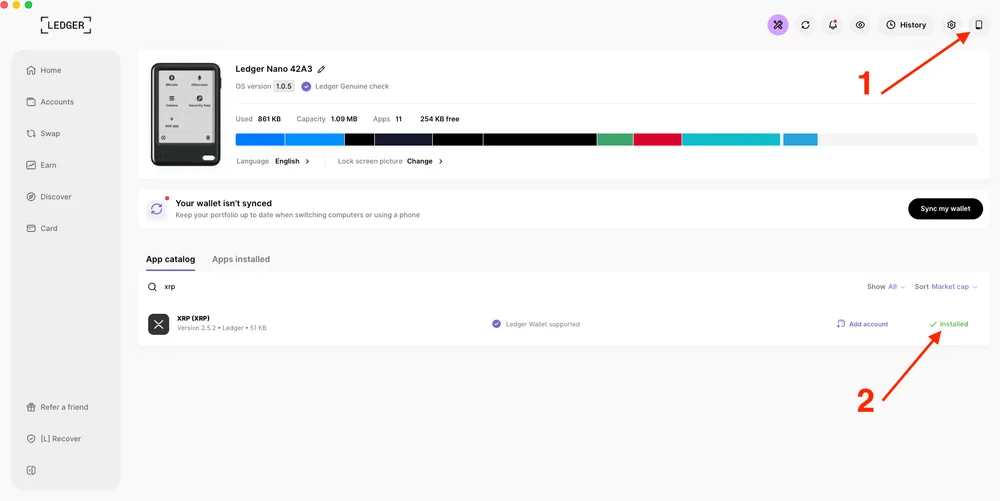Open Accounts in the sidebar
The width and height of the screenshot is (1000, 501).
point(50,102)
